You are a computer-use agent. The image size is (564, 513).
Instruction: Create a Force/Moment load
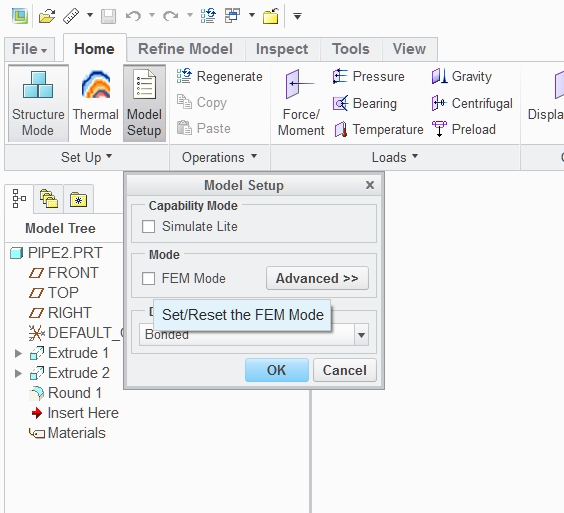301,104
